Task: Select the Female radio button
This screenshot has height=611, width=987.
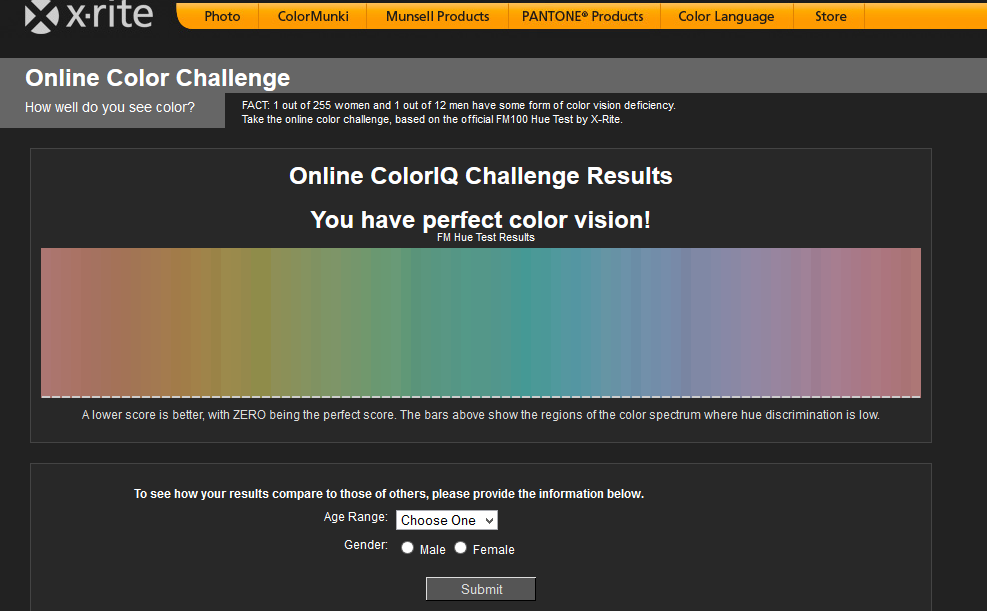Action: (x=460, y=548)
